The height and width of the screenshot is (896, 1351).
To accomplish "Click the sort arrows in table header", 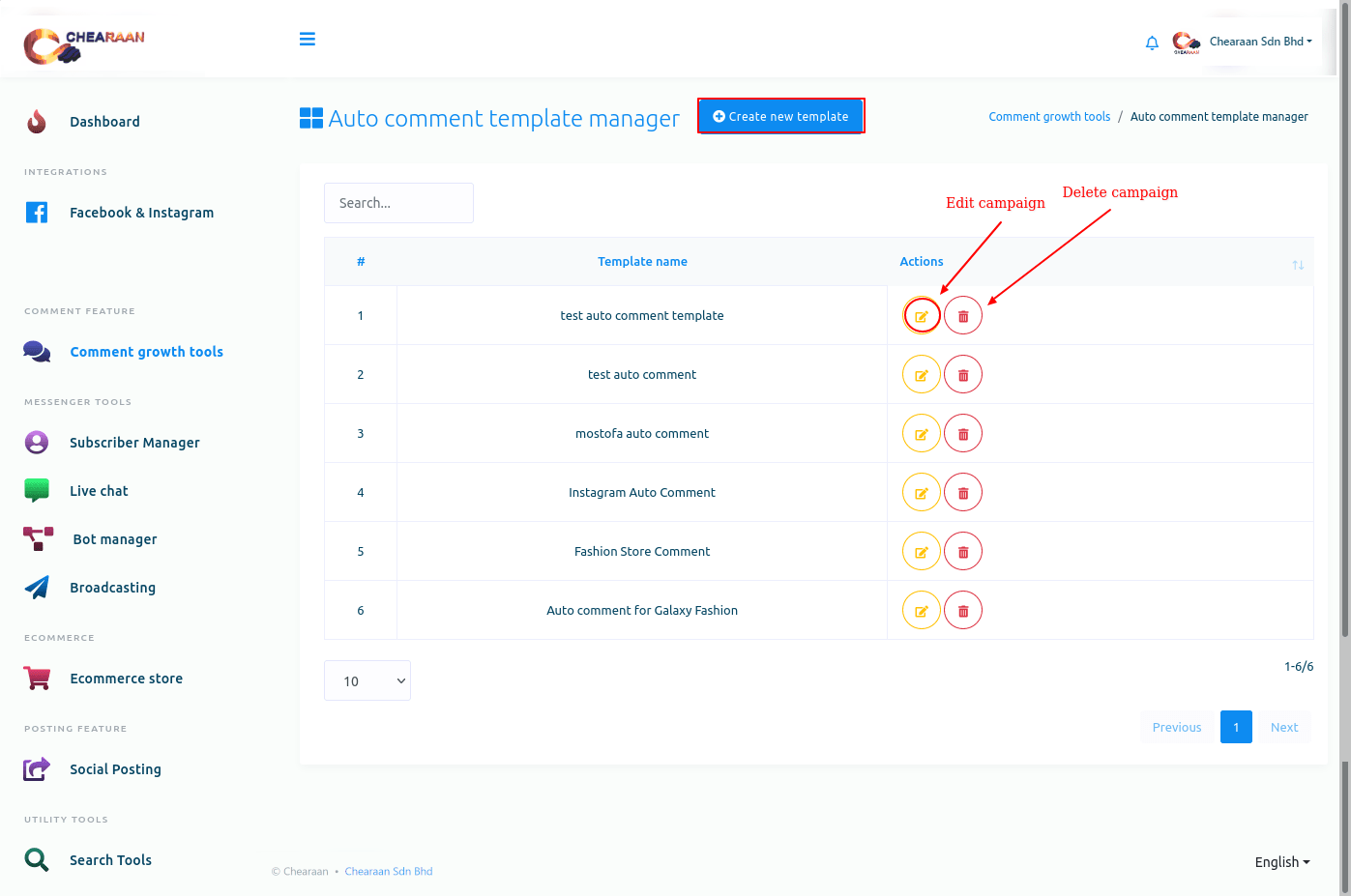I will (1298, 265).
